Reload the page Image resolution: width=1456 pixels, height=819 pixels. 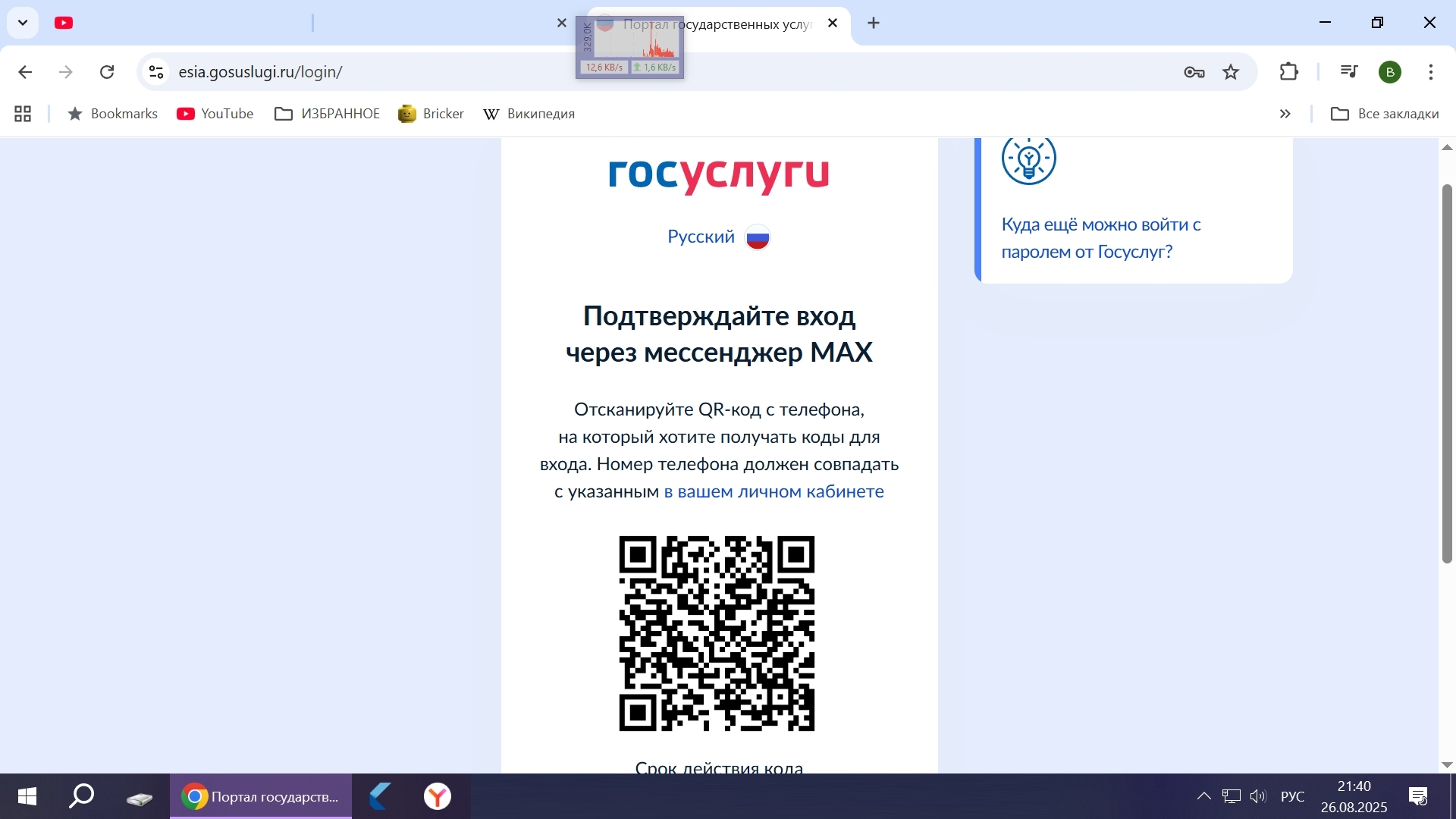pyautogui.click(x=107, y=72)
